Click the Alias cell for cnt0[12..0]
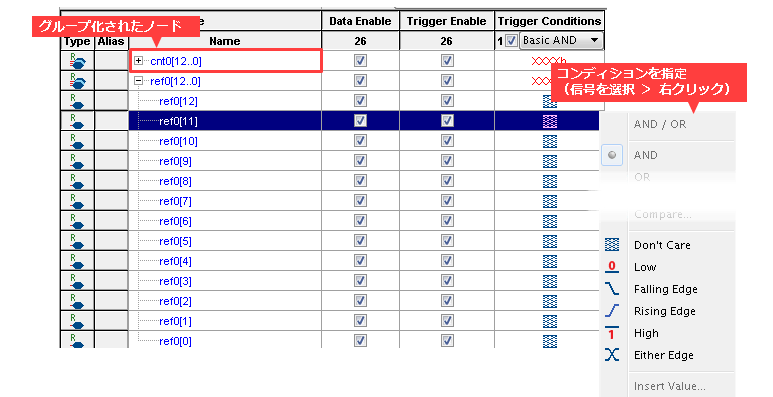773x397 pixels. [111, 61]
